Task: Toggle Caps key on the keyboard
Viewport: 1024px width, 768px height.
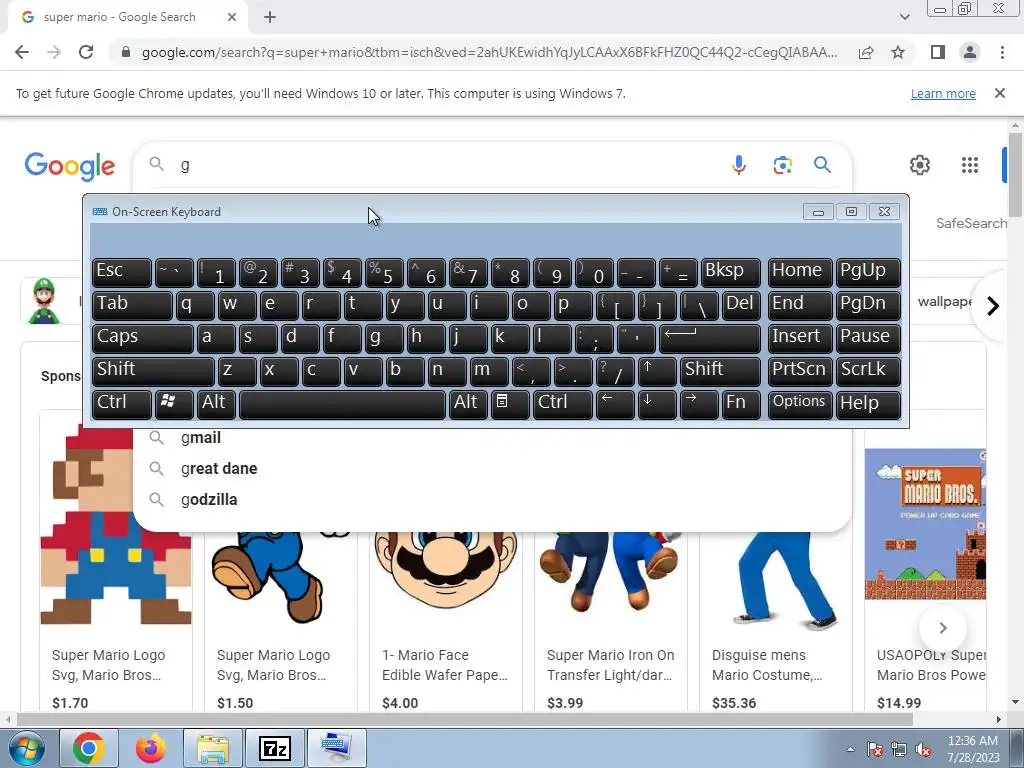Action: click(x=142, y=338)
